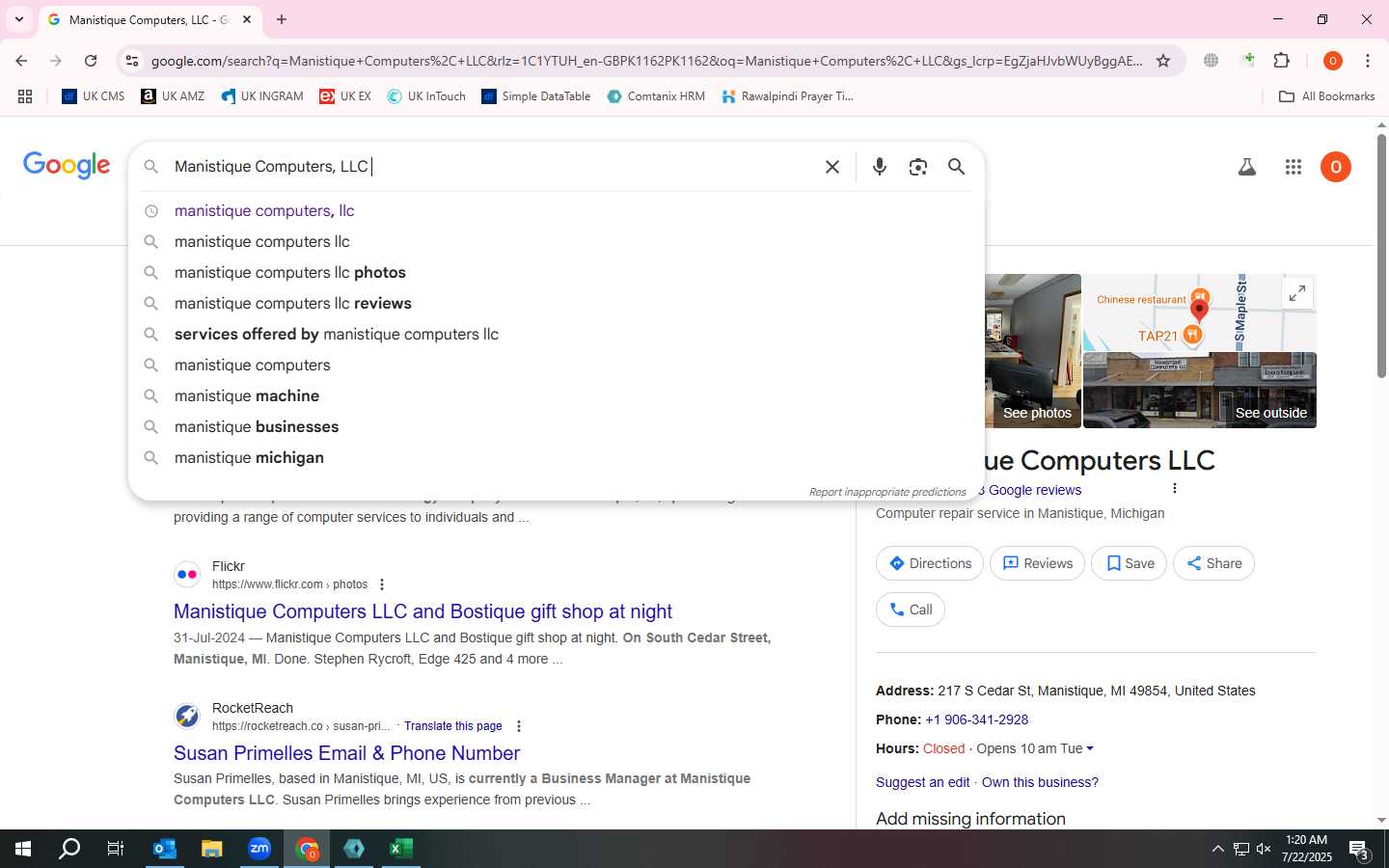Open See outside street view thumbnail
Viewport: 1389px width, 868px height.
(x=1200, y=391)
